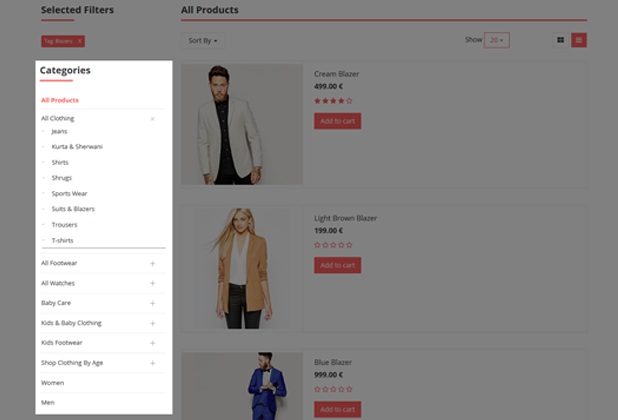Expand the Baby Care category
Viewport: 618px width, 420px height.
152,303
